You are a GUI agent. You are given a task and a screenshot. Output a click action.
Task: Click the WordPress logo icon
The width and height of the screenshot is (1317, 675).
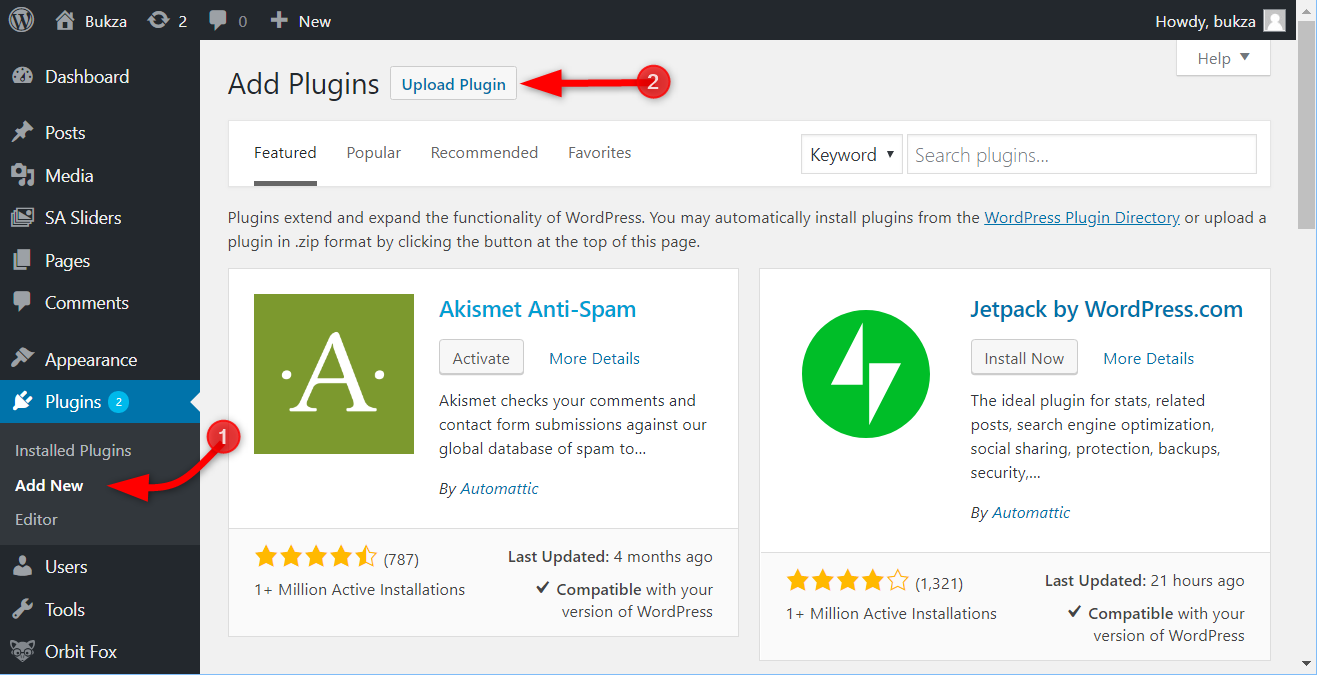[22, 20]
